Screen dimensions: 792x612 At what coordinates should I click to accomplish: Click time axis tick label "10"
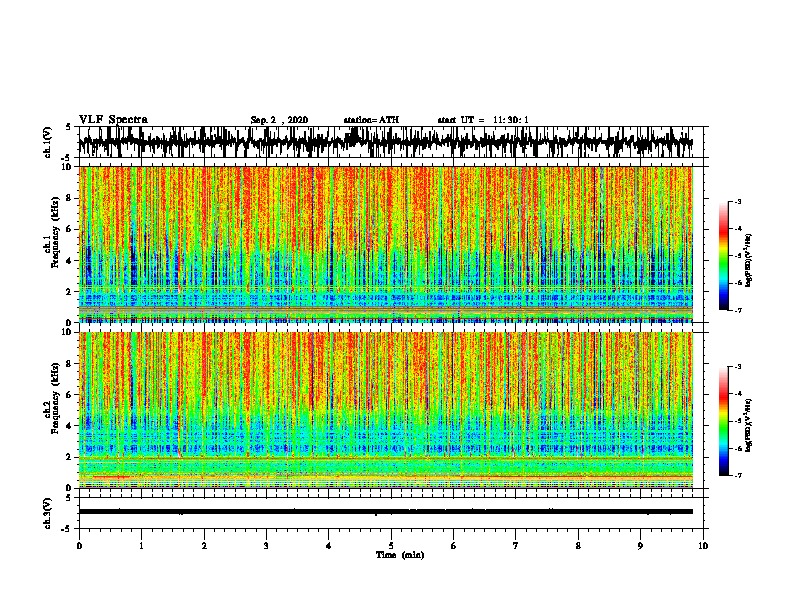pos(703,546)
